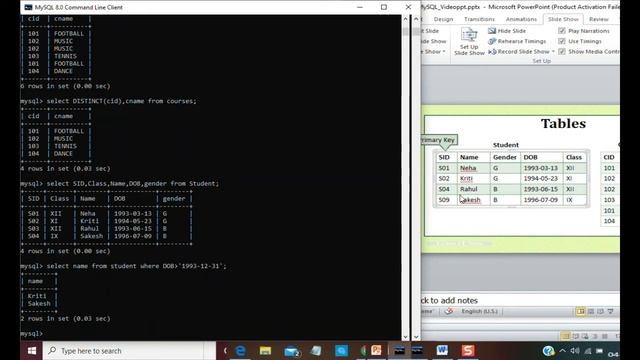Screen dimensions: 640x360
Task: Toggle the Play Narrations checkbox
Action: pos(562,31)
